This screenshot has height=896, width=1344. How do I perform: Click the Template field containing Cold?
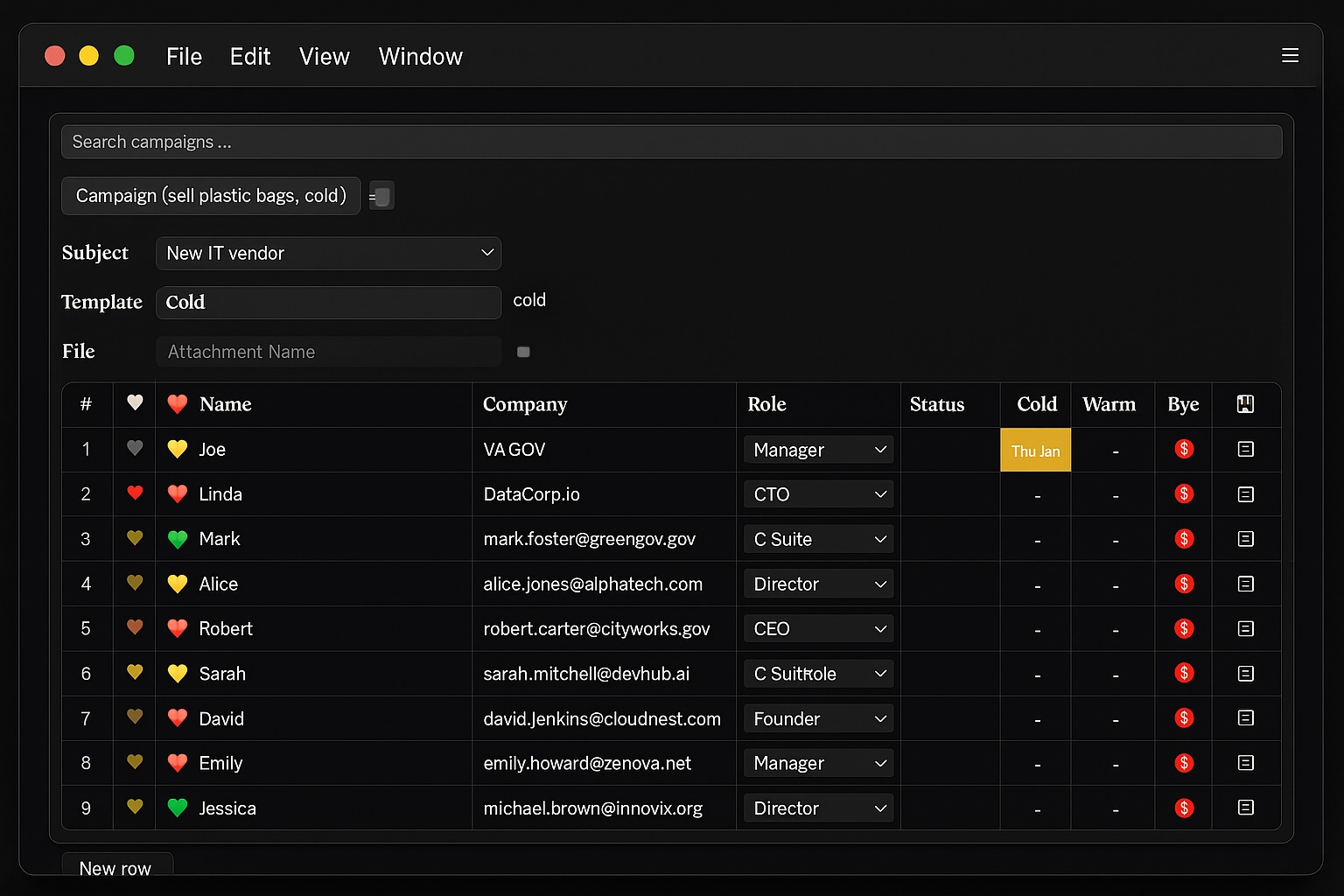(x=328, y=302)
